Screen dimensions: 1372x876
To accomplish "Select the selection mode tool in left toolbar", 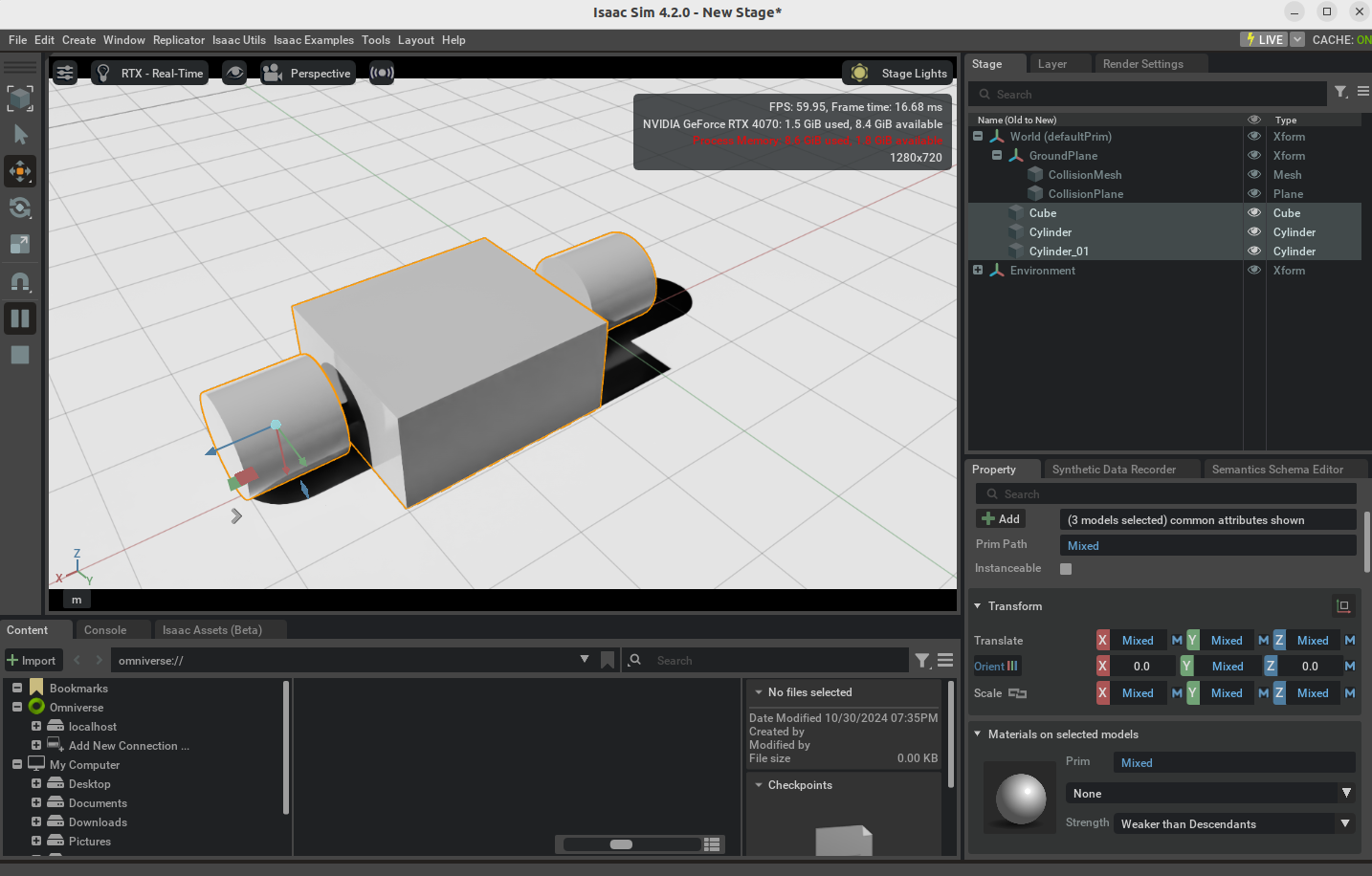I will tap(20, 99).
